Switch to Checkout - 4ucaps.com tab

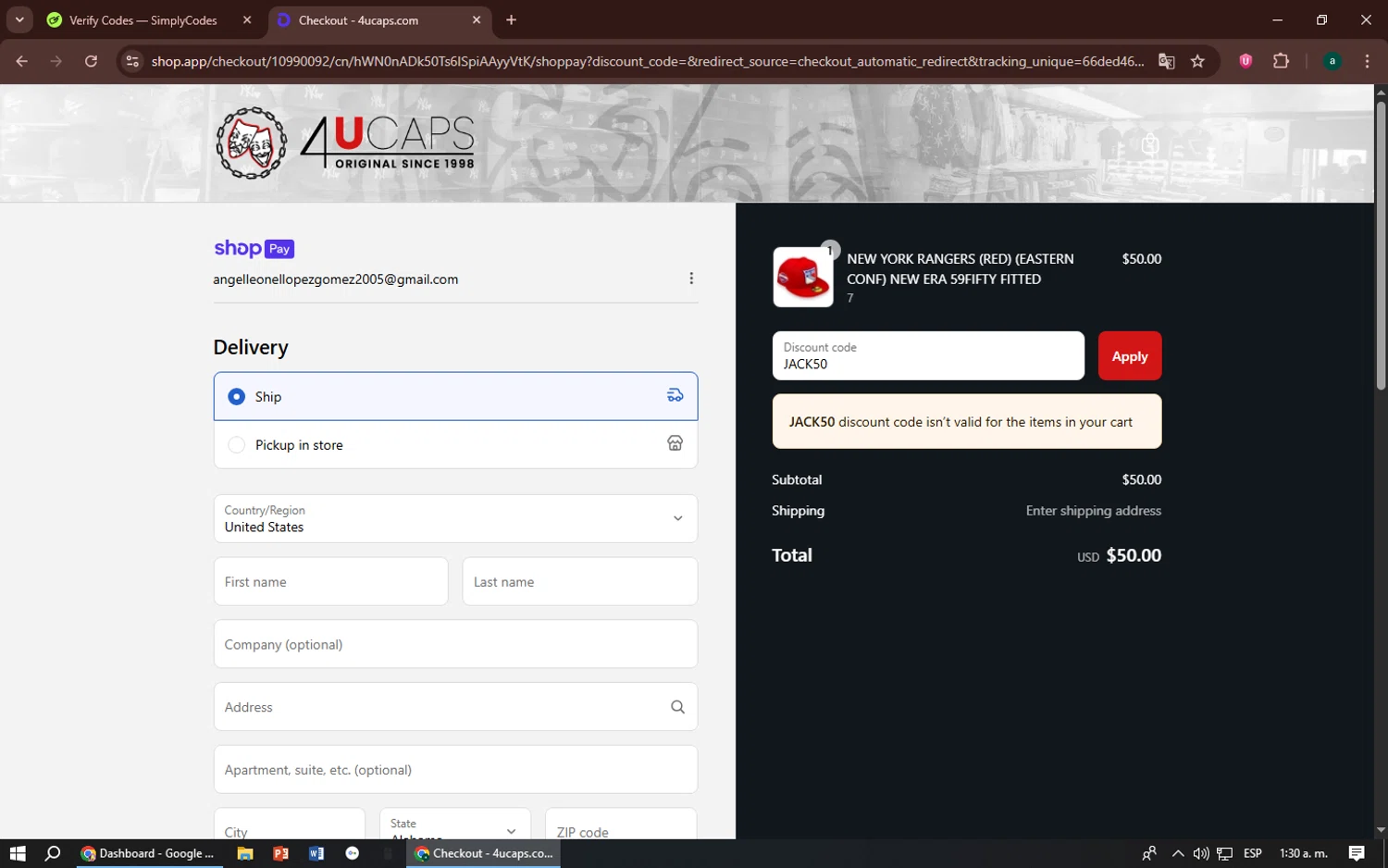358,20
